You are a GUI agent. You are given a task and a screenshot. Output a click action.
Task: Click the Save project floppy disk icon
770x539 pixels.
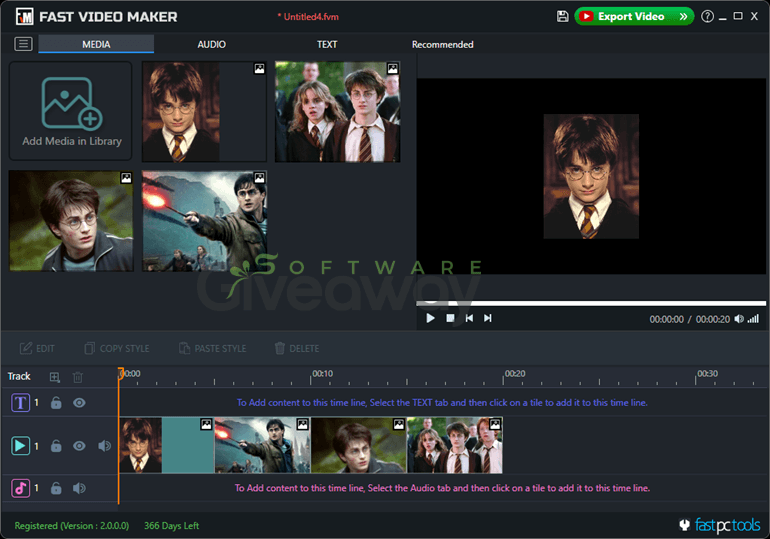[562, 16]
